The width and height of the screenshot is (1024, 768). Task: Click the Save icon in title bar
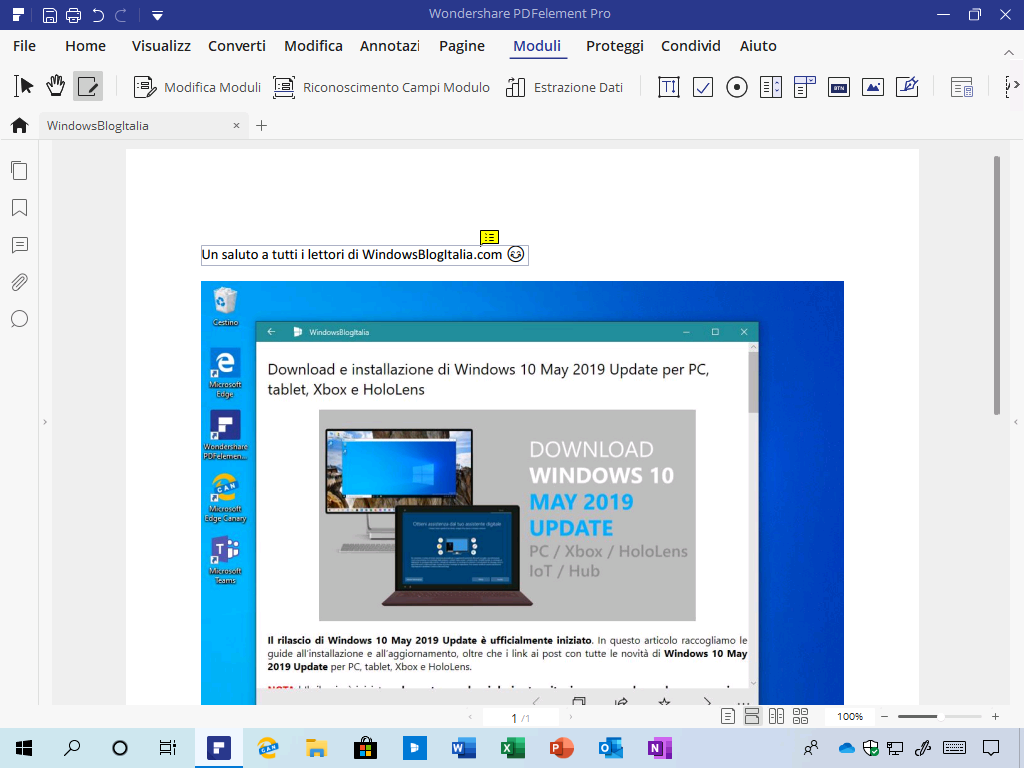[50, 14]
